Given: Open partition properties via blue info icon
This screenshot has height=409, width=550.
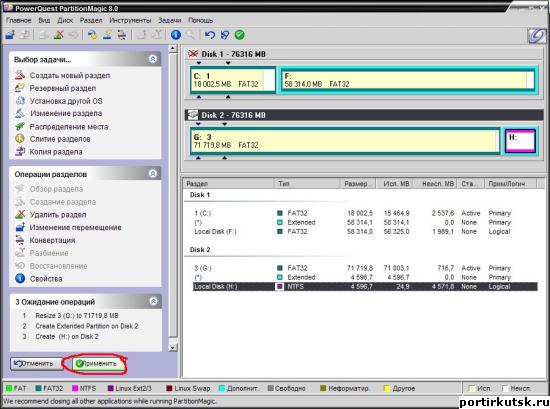Looking at the screenshot, I should (176, 35).
